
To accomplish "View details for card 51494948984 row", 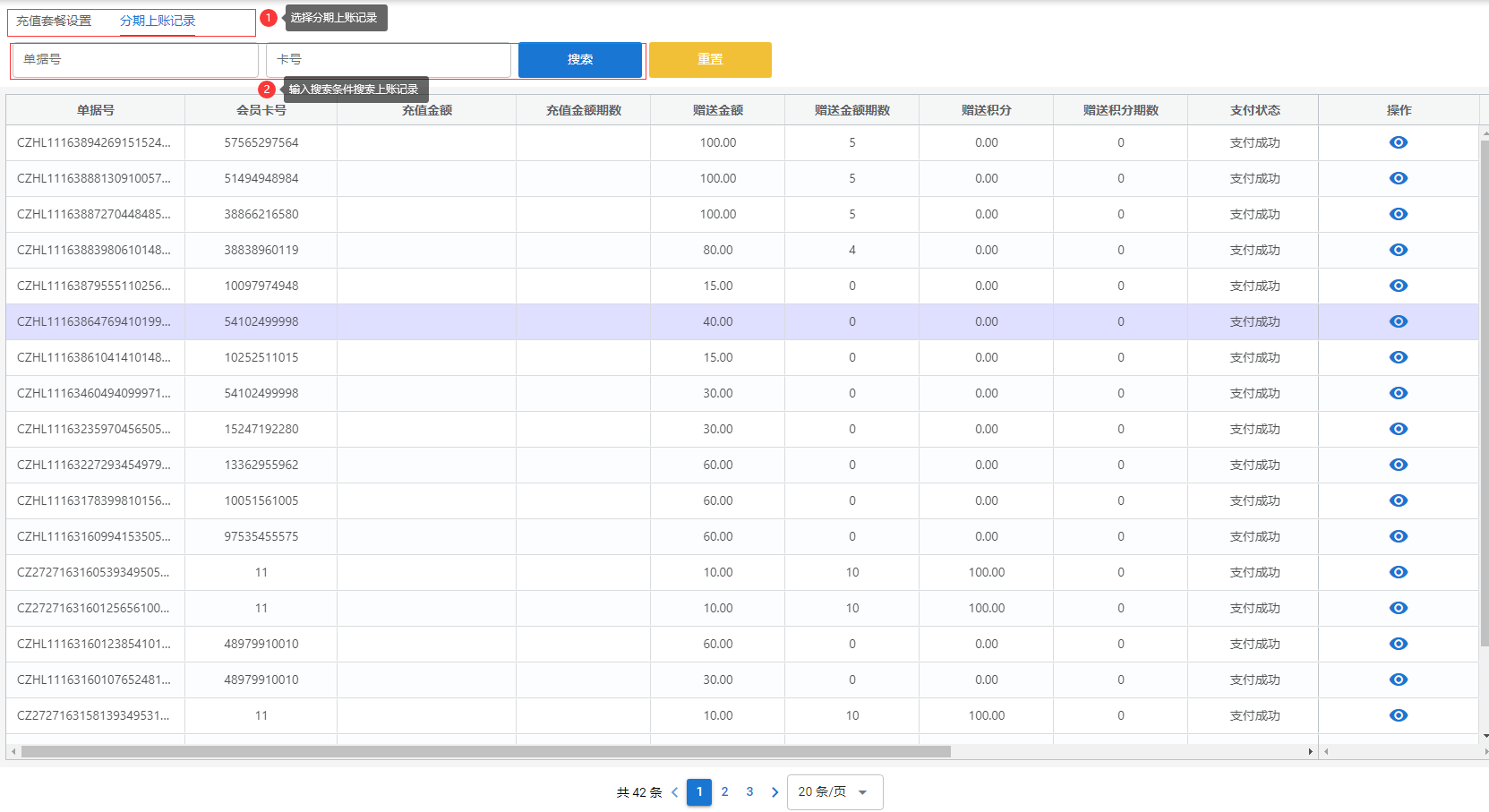I will click(x=1398, y=178).
